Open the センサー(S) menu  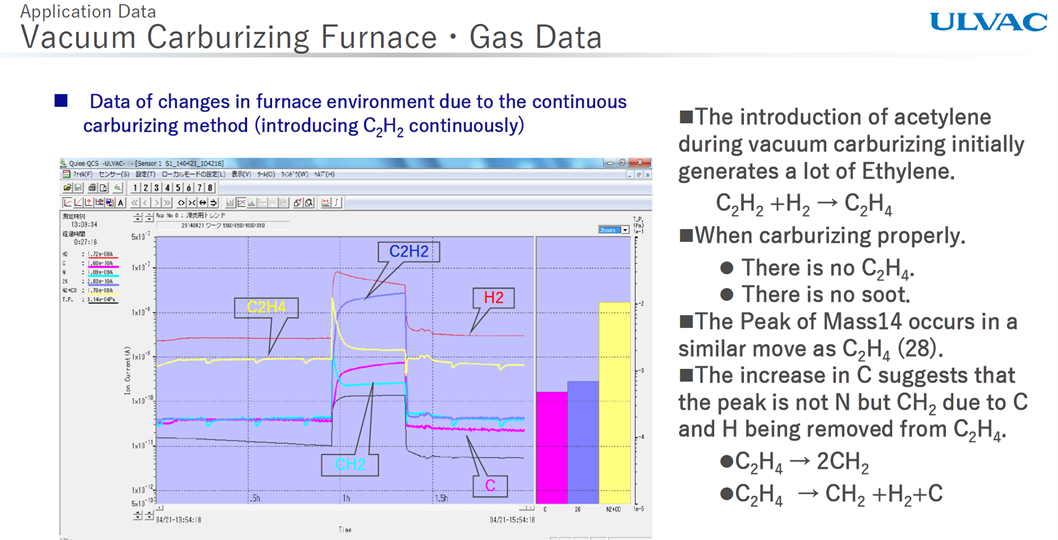[115, 174]
